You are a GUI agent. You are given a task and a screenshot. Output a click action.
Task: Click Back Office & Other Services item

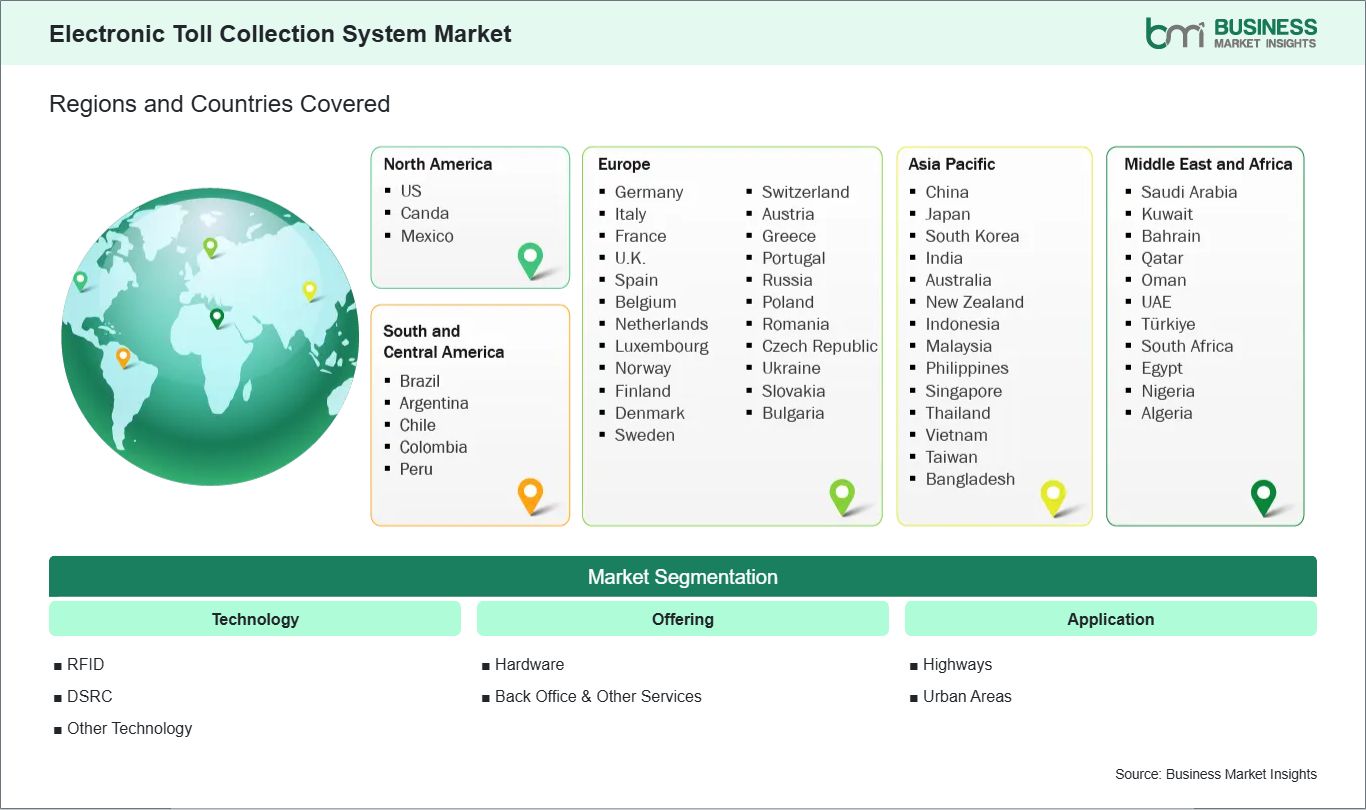tap(597, 696)
